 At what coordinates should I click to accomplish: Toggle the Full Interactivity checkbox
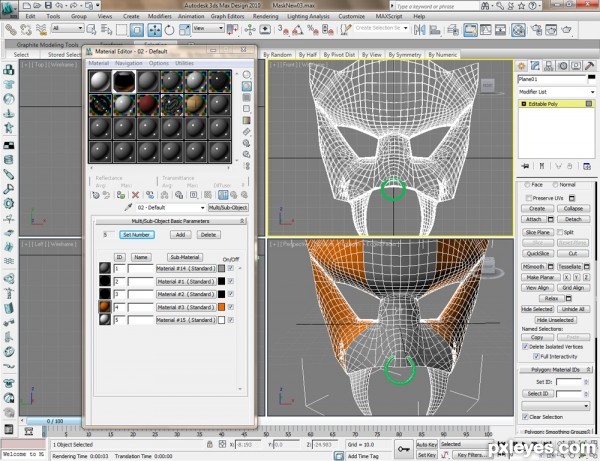(x=536, y=357)
